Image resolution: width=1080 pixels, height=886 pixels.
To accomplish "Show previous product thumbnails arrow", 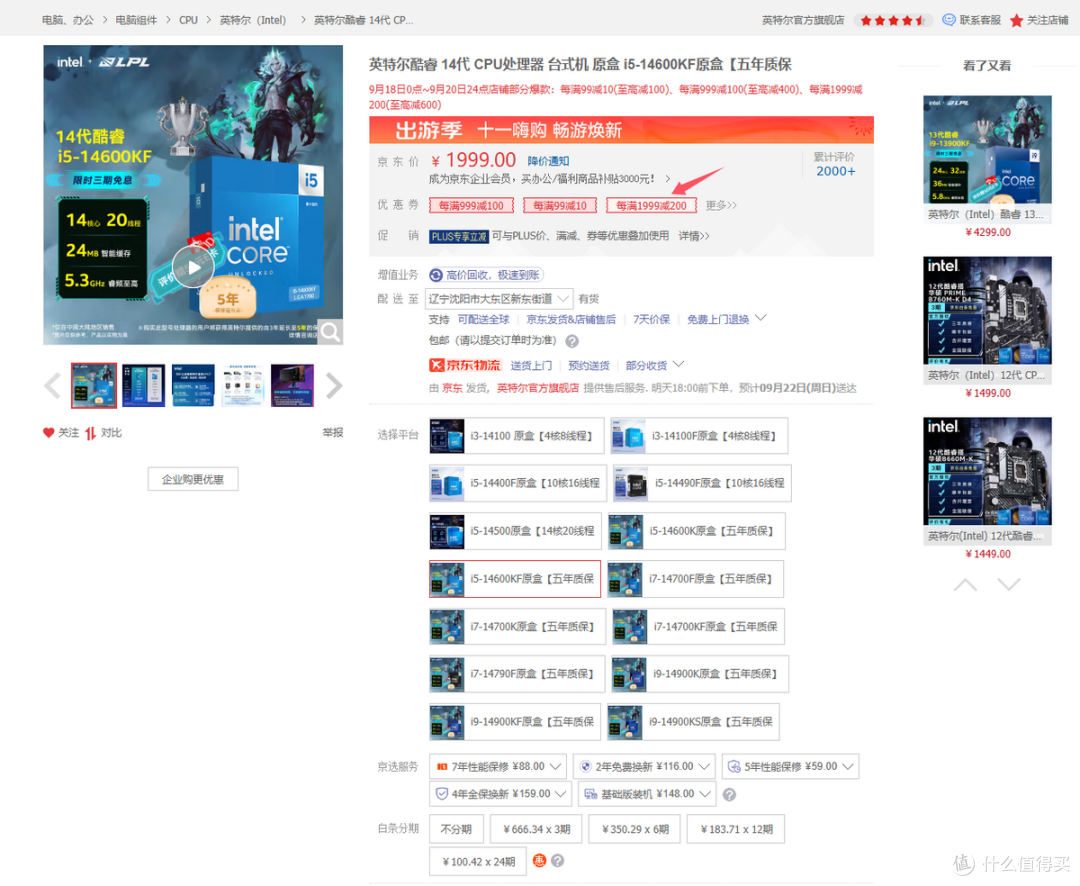I will (x=53, y=386).
